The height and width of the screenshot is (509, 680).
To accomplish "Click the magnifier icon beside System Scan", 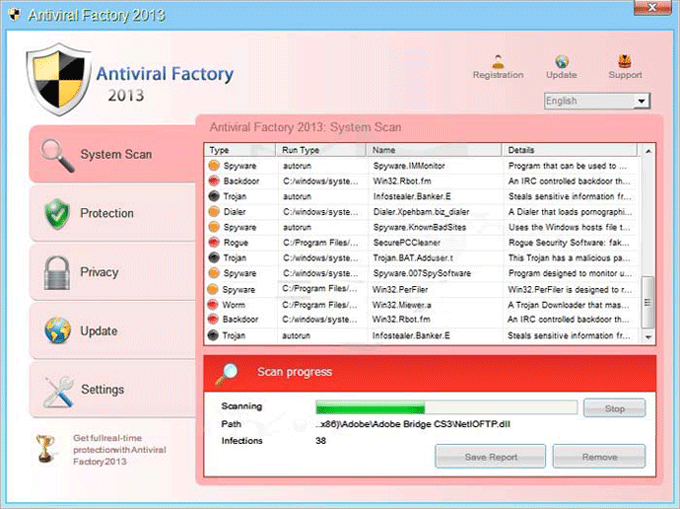I will pos(57,155).
